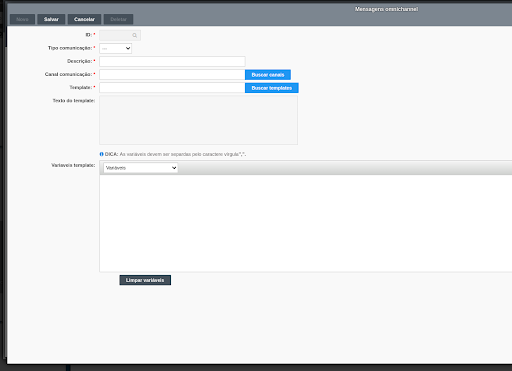Image resolution: width=512 pixels, height=371 pixels.
Task: Click the Mensagens omnichannel window title
Action: coord(386,9)
